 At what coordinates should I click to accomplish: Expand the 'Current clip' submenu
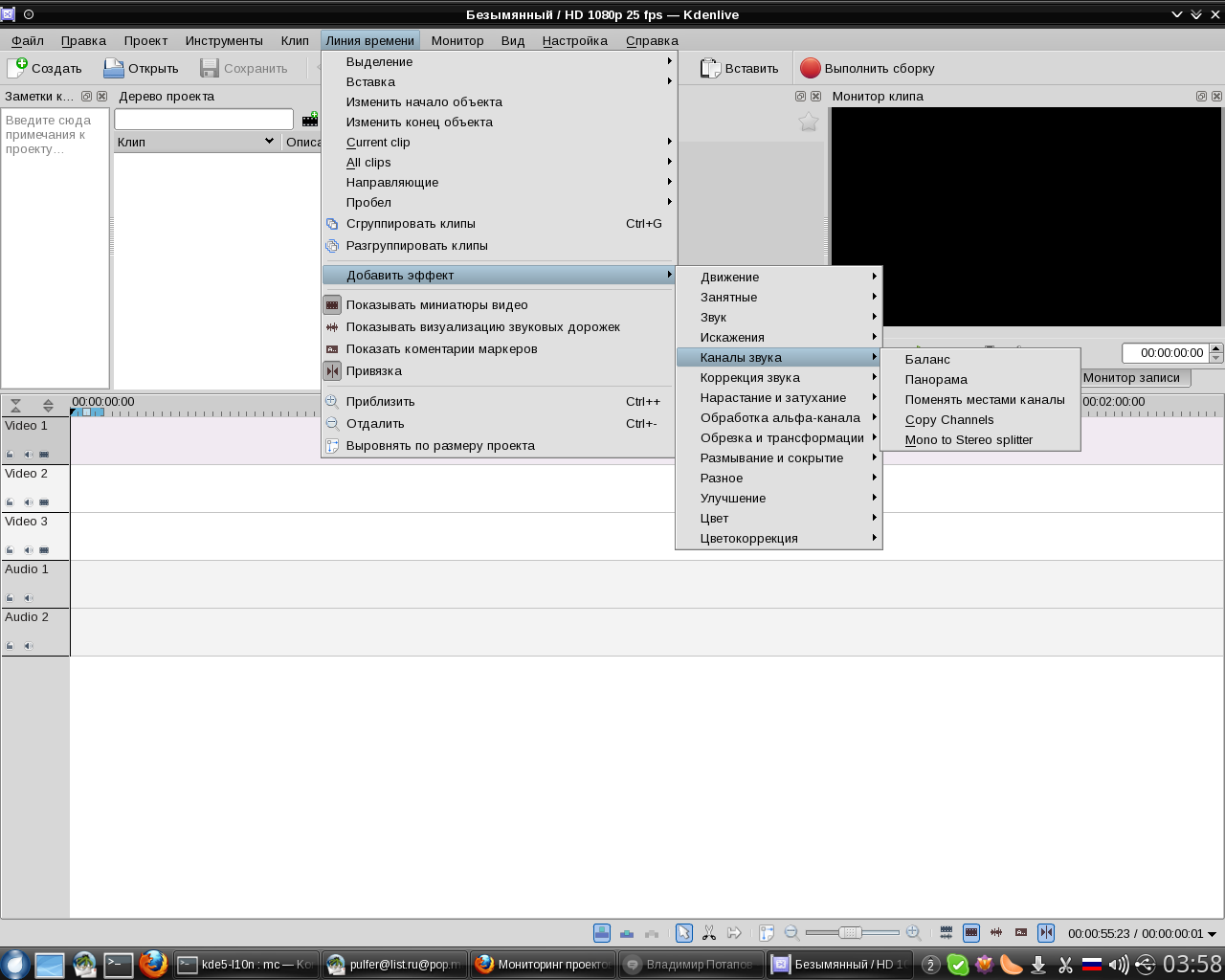tap(499, 143)
